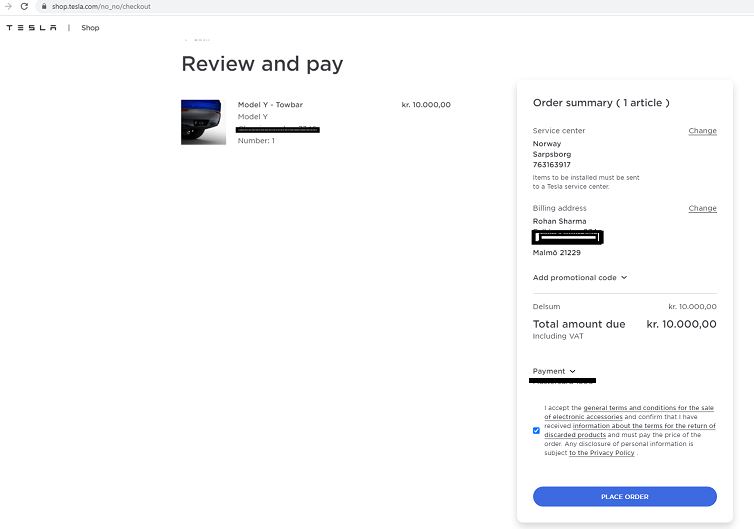
Task: Click the address bar URL shop.tesla.com
Action: [101, 7]
